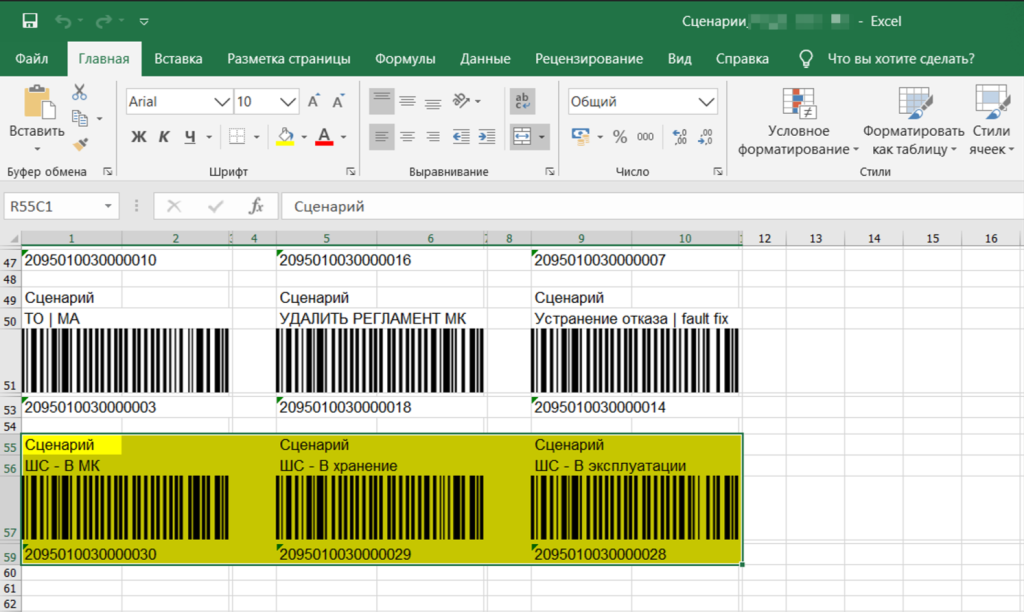Apply the accounting currency format

[x=580, y=137]
